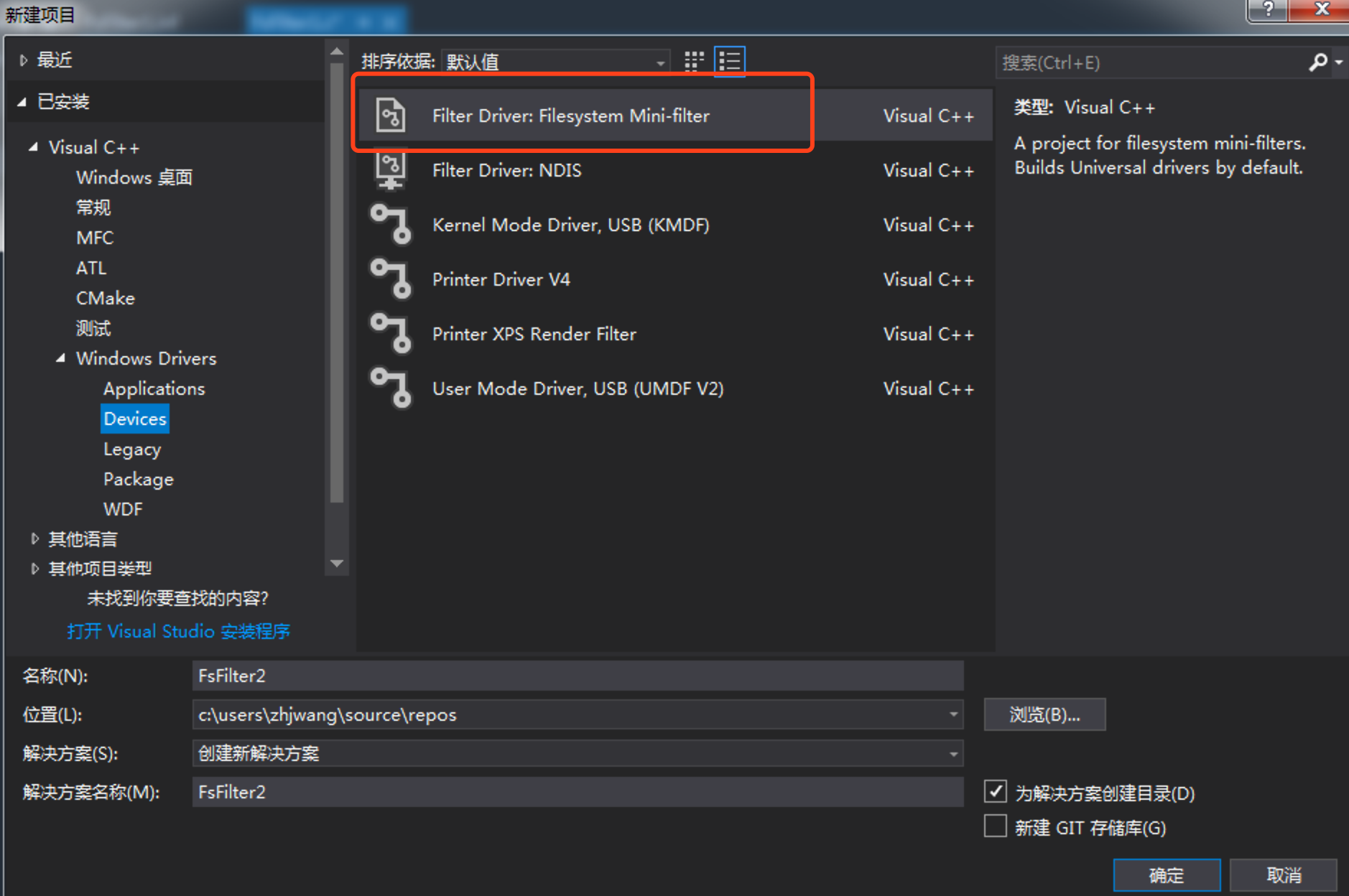Collapse the Windows Drivers tree node
Viewport: 1349px width, 896px height.
click(x=61, y=358)
